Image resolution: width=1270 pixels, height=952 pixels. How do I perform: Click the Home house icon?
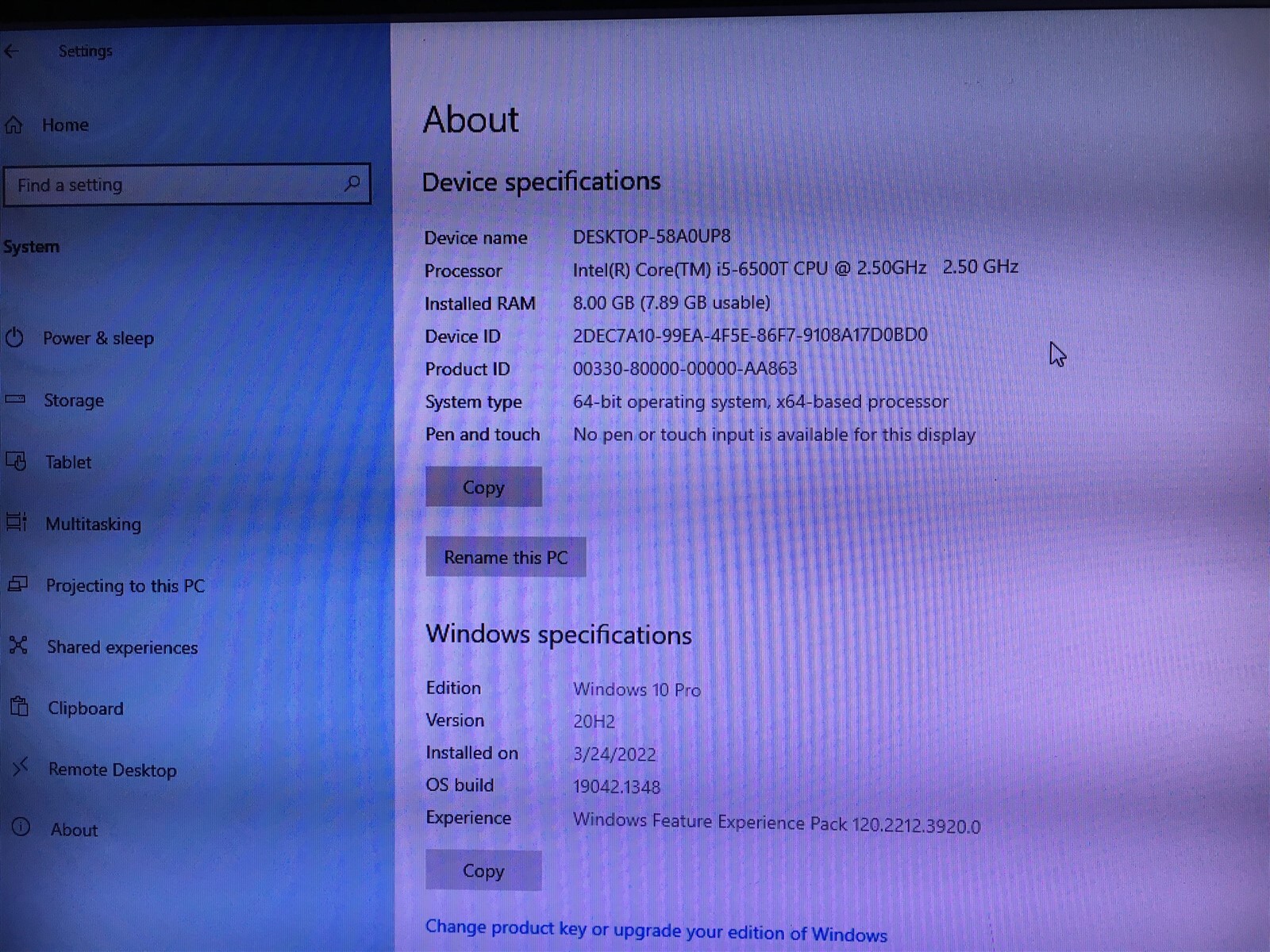[x=13, y=125]
